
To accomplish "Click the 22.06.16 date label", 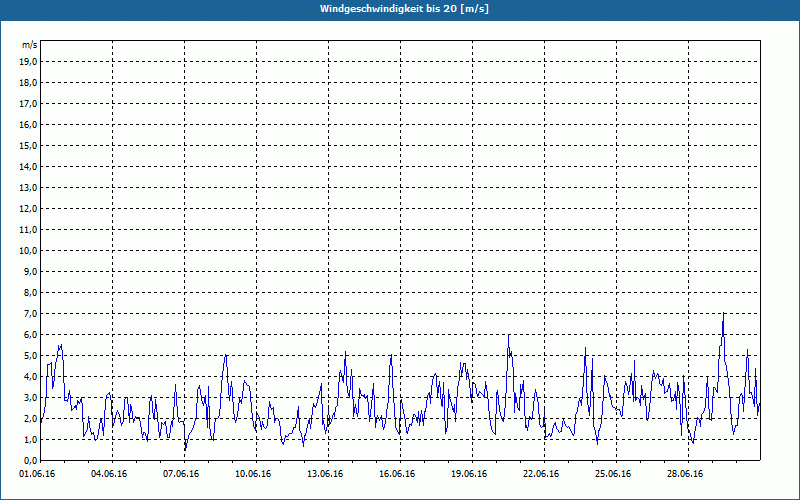I will pos(541,474).
